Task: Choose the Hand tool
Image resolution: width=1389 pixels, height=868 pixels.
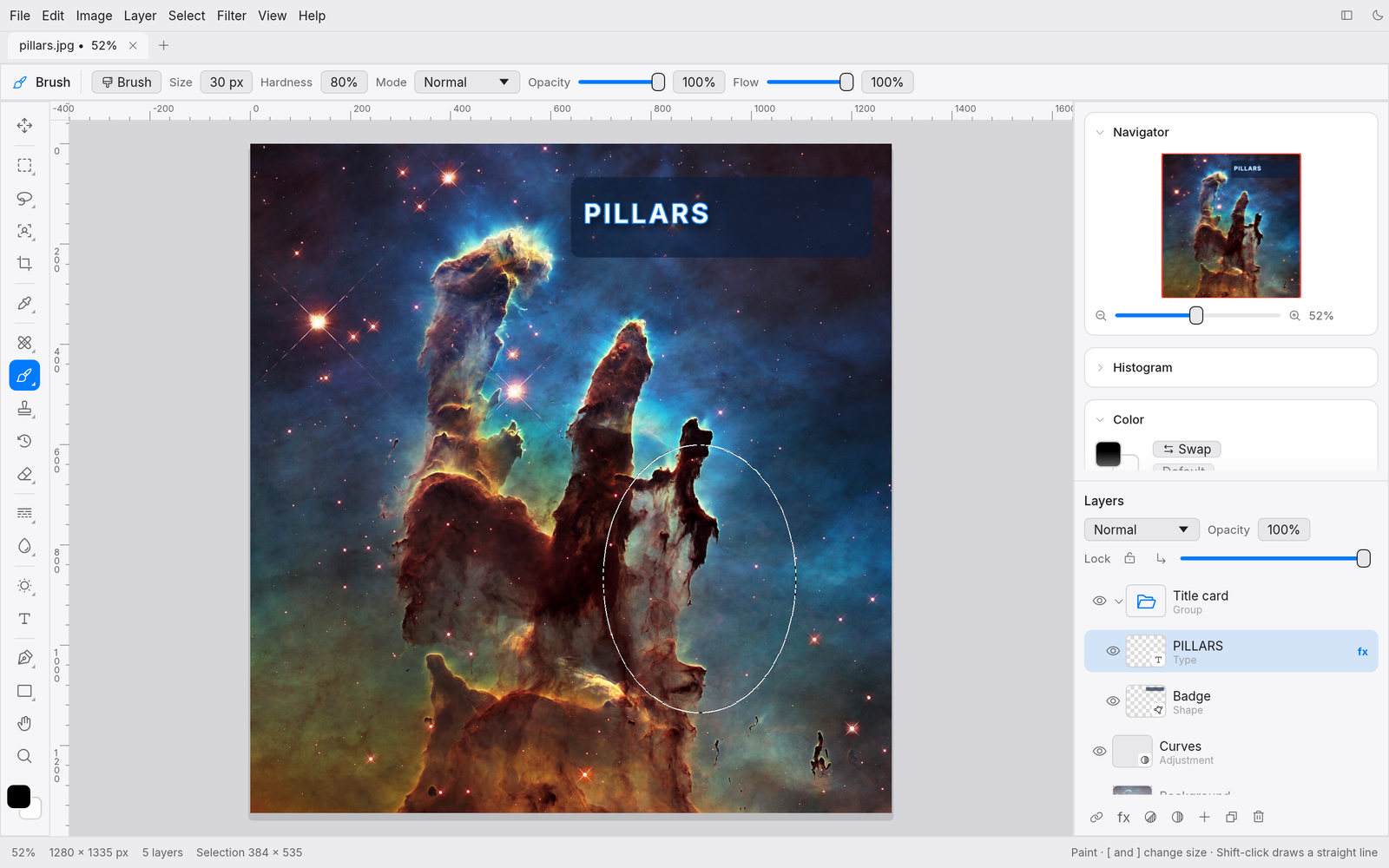Action: click(x=24, y=724)
